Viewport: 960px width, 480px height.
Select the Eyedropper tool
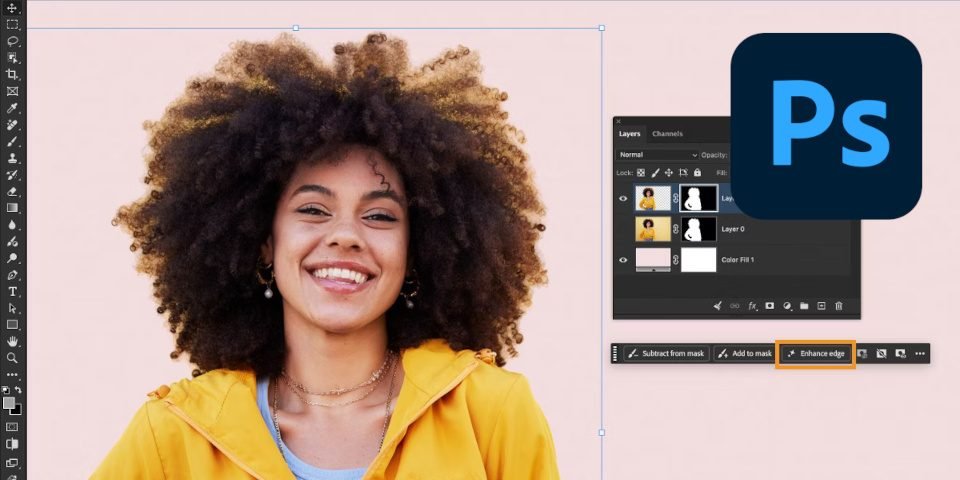(12, 108)
